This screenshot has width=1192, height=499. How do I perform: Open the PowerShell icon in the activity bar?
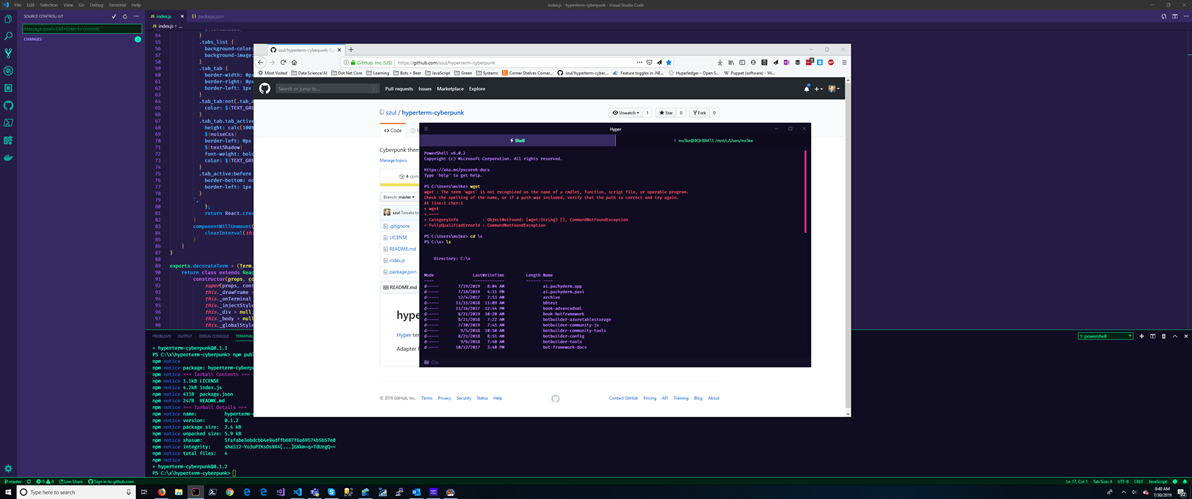[x=8, y=122]
